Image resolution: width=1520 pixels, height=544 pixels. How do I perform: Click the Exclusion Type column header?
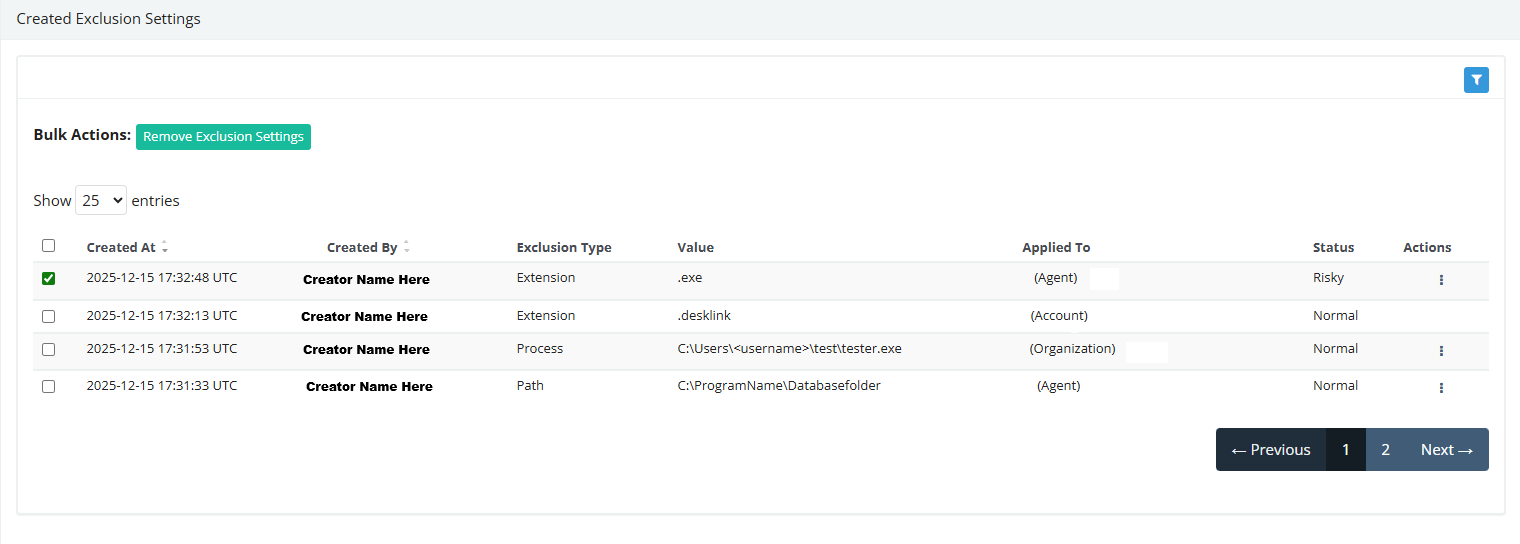pos(564,248)
